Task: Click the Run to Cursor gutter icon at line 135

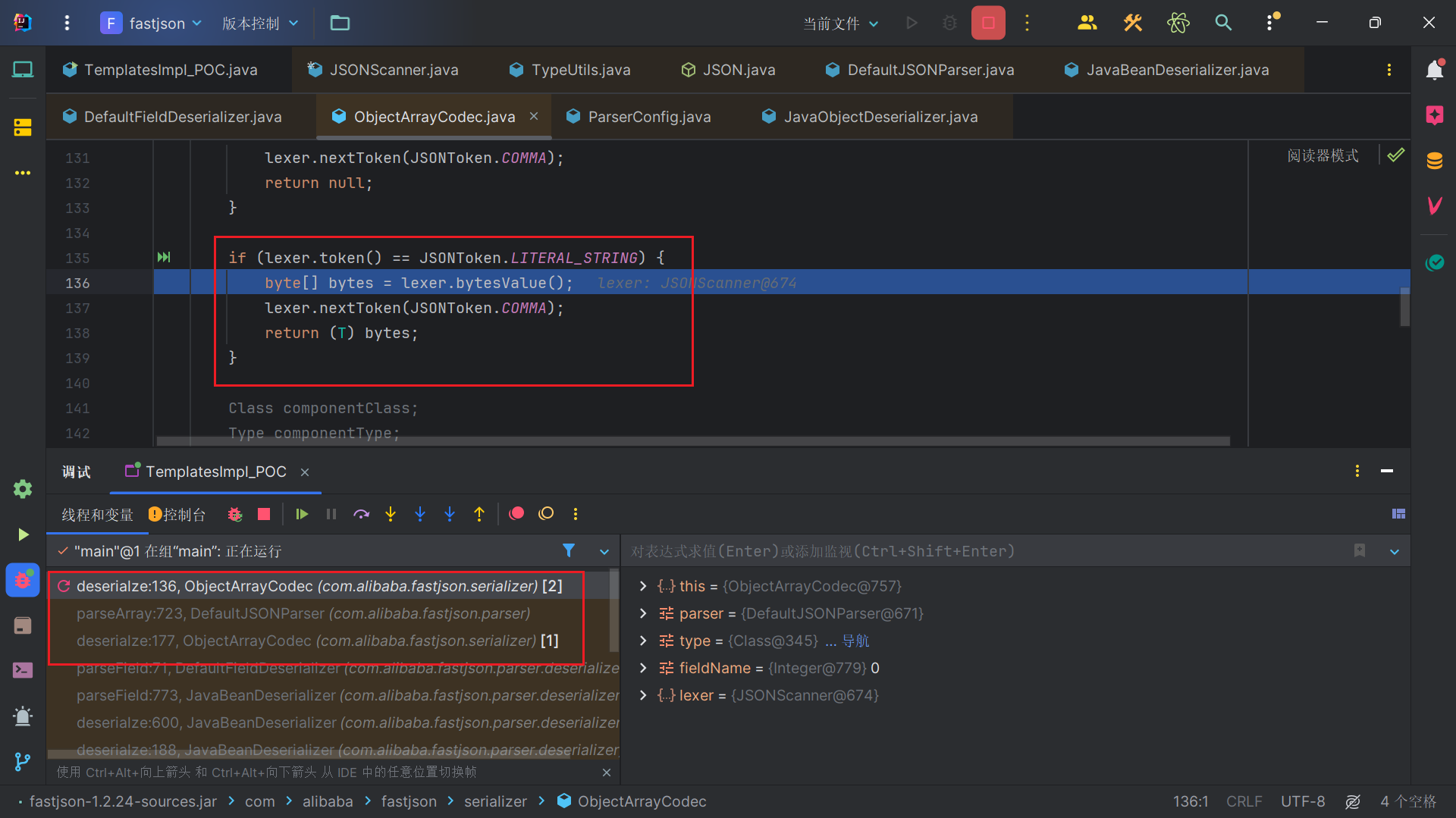Action: [x=164, y=258]
